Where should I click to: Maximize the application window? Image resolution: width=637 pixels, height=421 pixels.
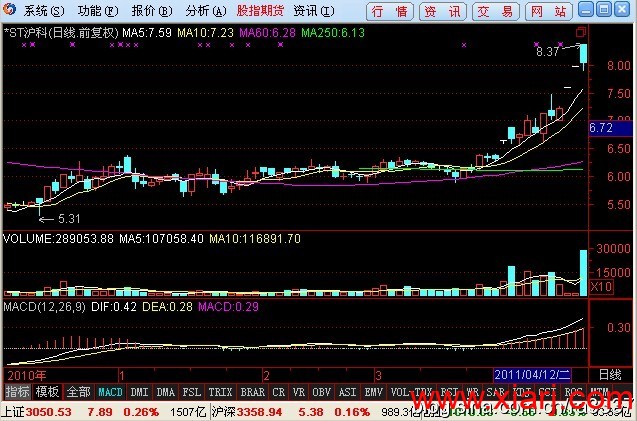pos(604,10)
